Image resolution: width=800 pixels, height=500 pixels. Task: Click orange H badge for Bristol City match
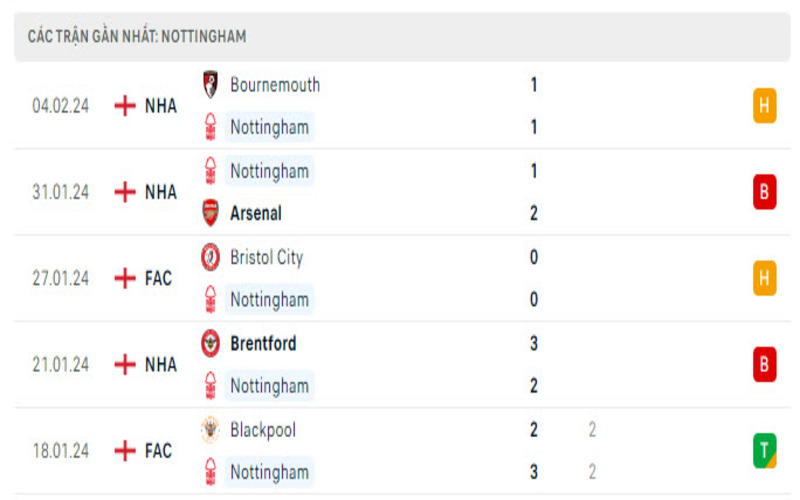coord(765,278)
